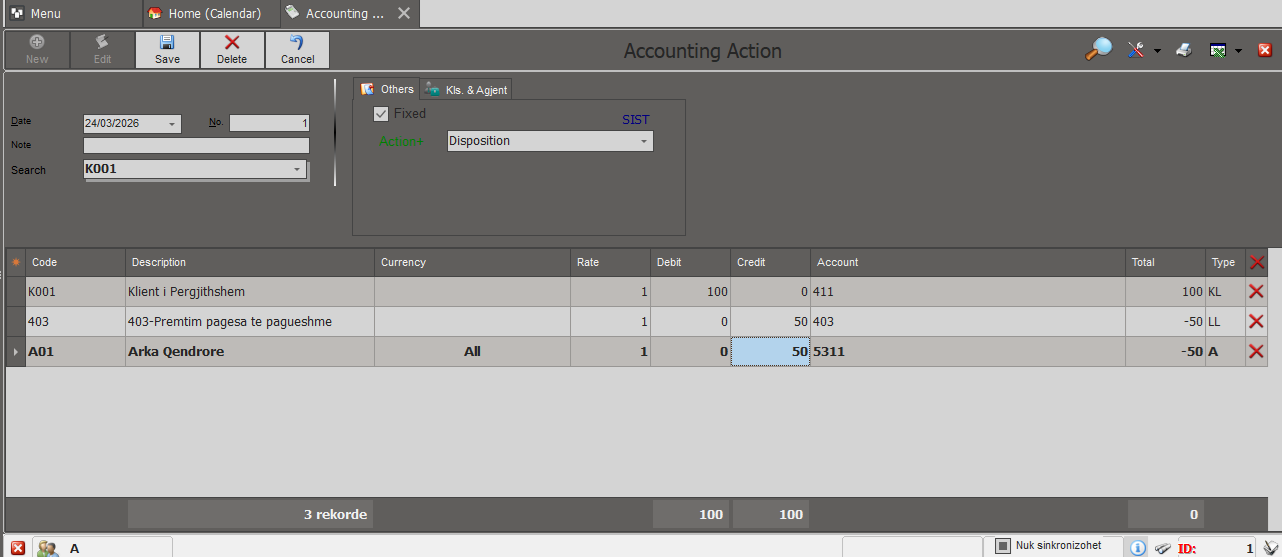Image resolution: width=1282 pixels, height=557 pixels.
Task: Toggle the Nuk sinkronizohet checkbox
Action: (1003, 546)
